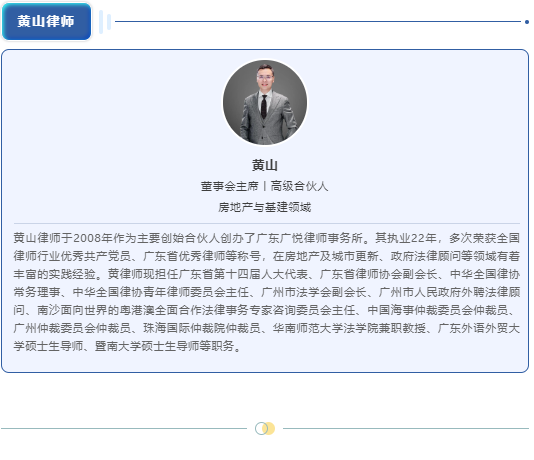
Task: Click the 黄山律师 blue header badge
Action: click(x=46, y=21)
